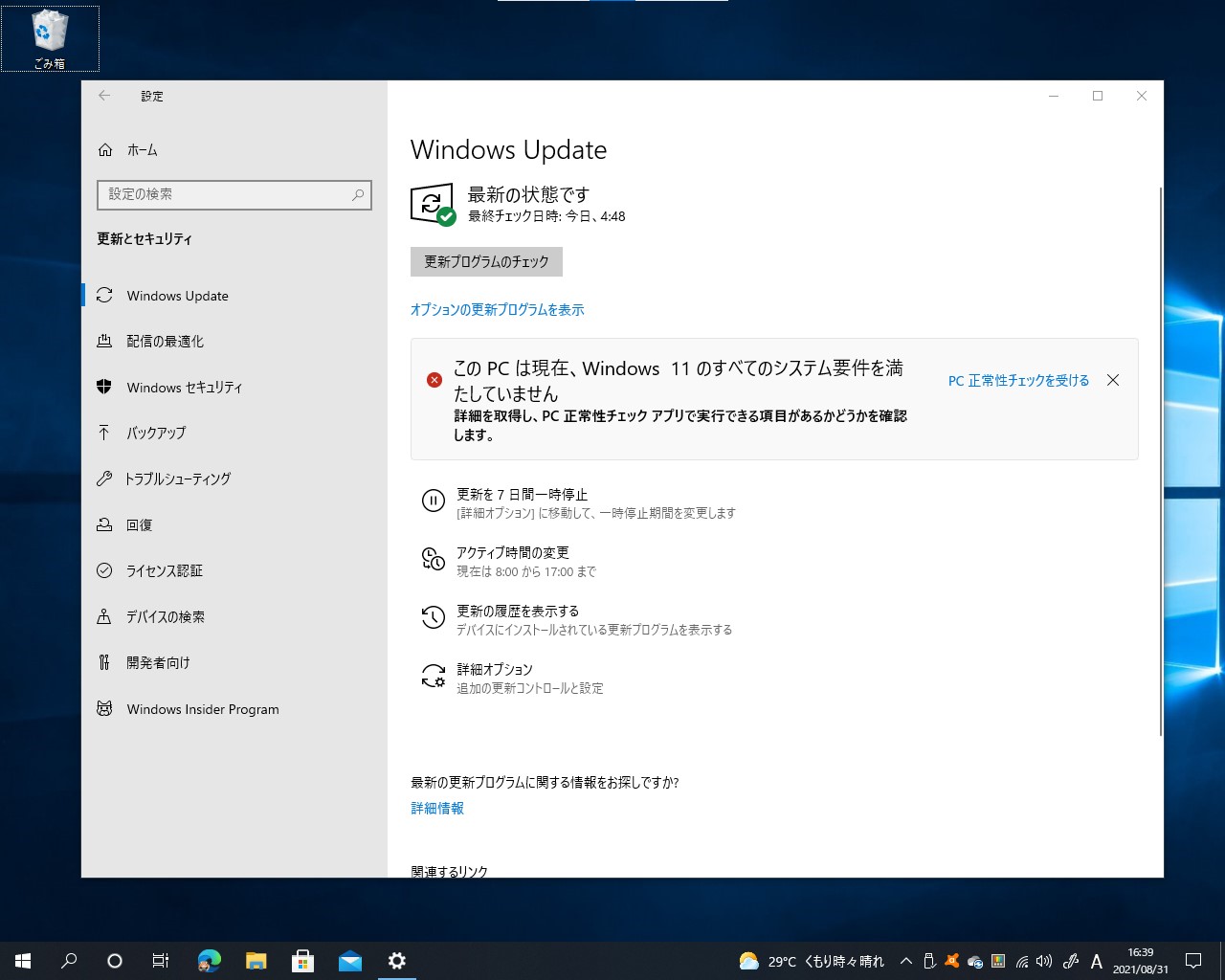Open 更新の履歴を表示する history icon
Screen dimensions: 1225x980
click(x=434, y=617)
